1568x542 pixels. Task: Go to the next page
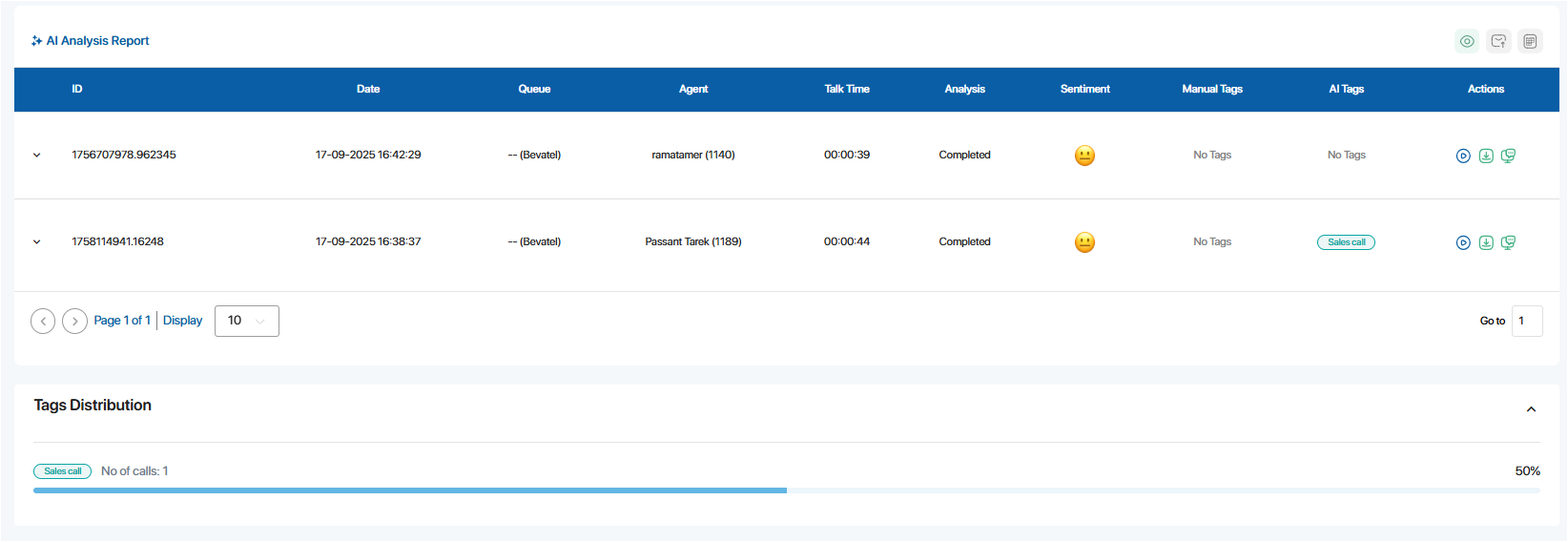74,321
